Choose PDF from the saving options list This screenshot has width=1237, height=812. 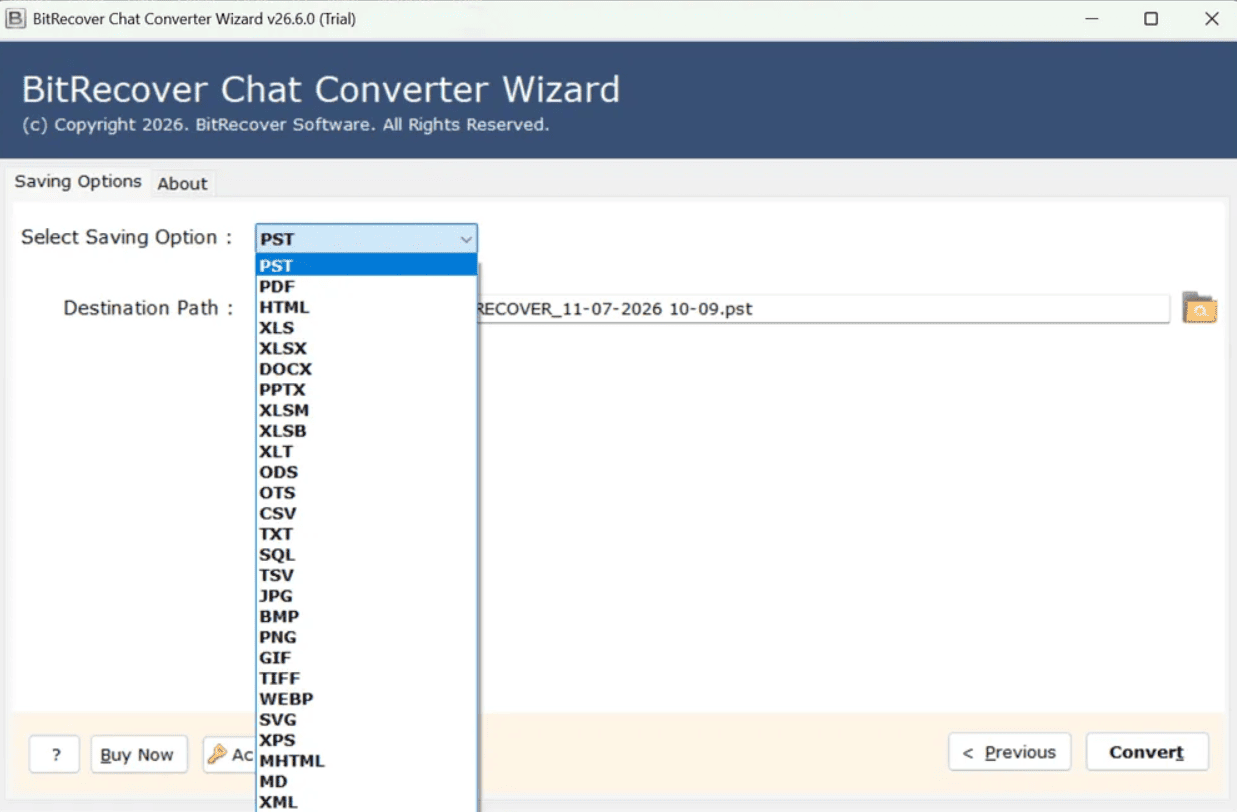click(x=366, y=286)
